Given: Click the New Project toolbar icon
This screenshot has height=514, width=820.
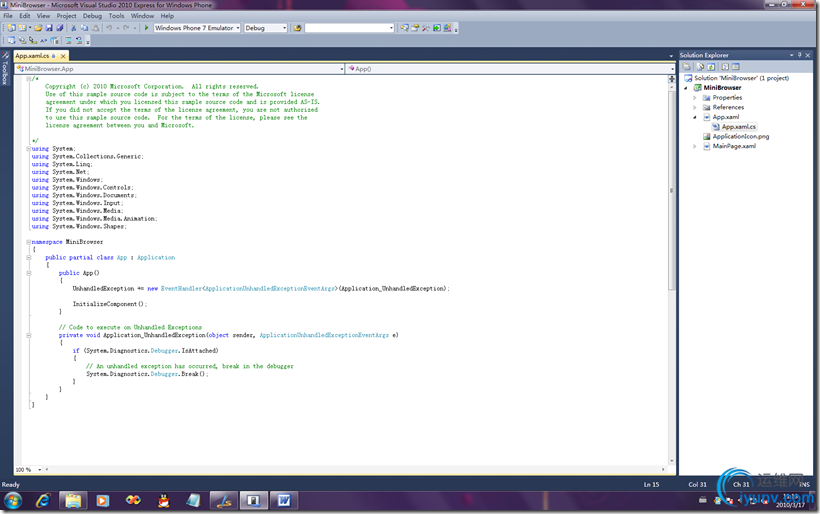Looking at the screenshot, I should [11, 28].
